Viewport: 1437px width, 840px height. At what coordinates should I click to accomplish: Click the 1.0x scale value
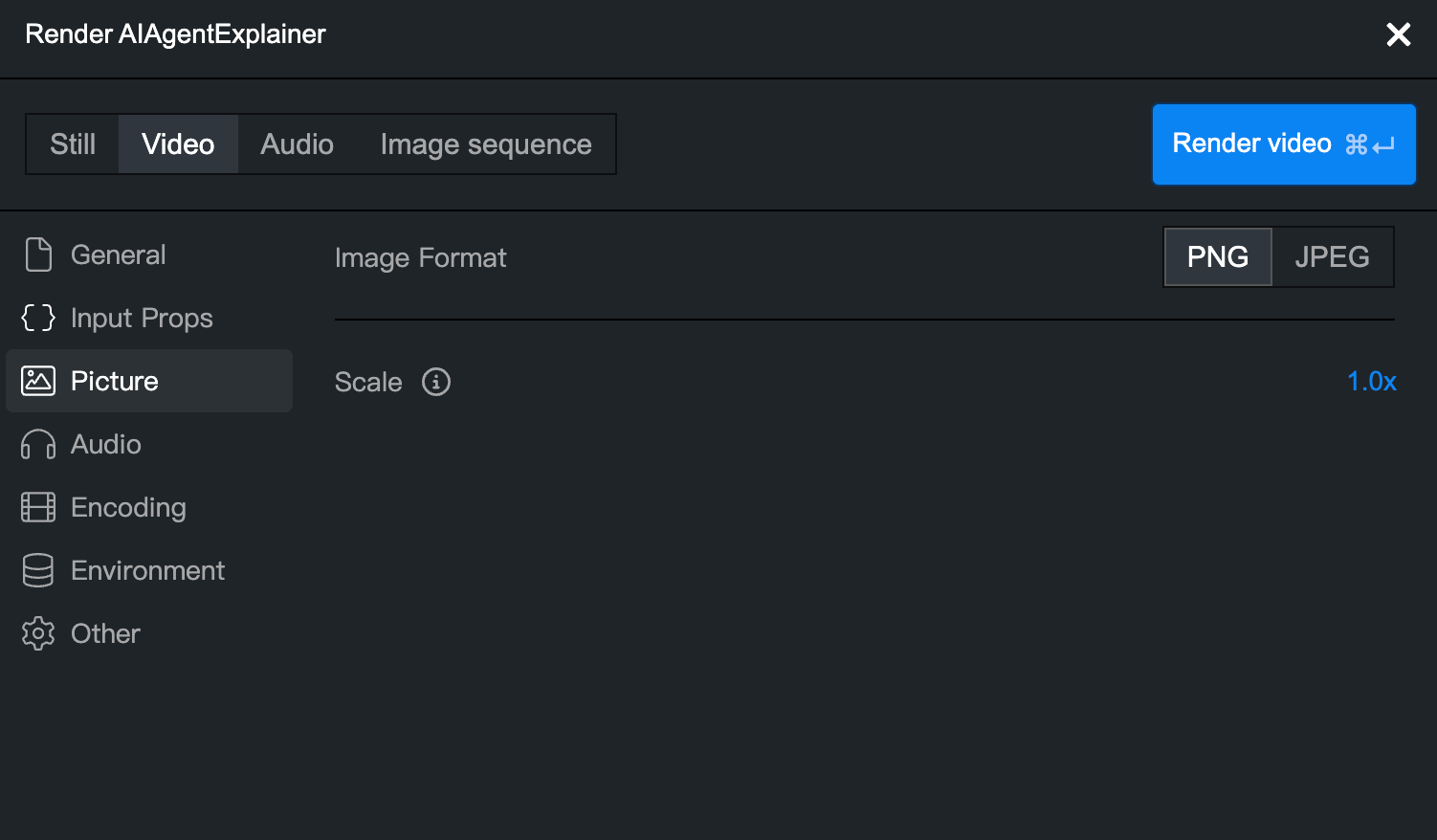[x=1372, y=382]
